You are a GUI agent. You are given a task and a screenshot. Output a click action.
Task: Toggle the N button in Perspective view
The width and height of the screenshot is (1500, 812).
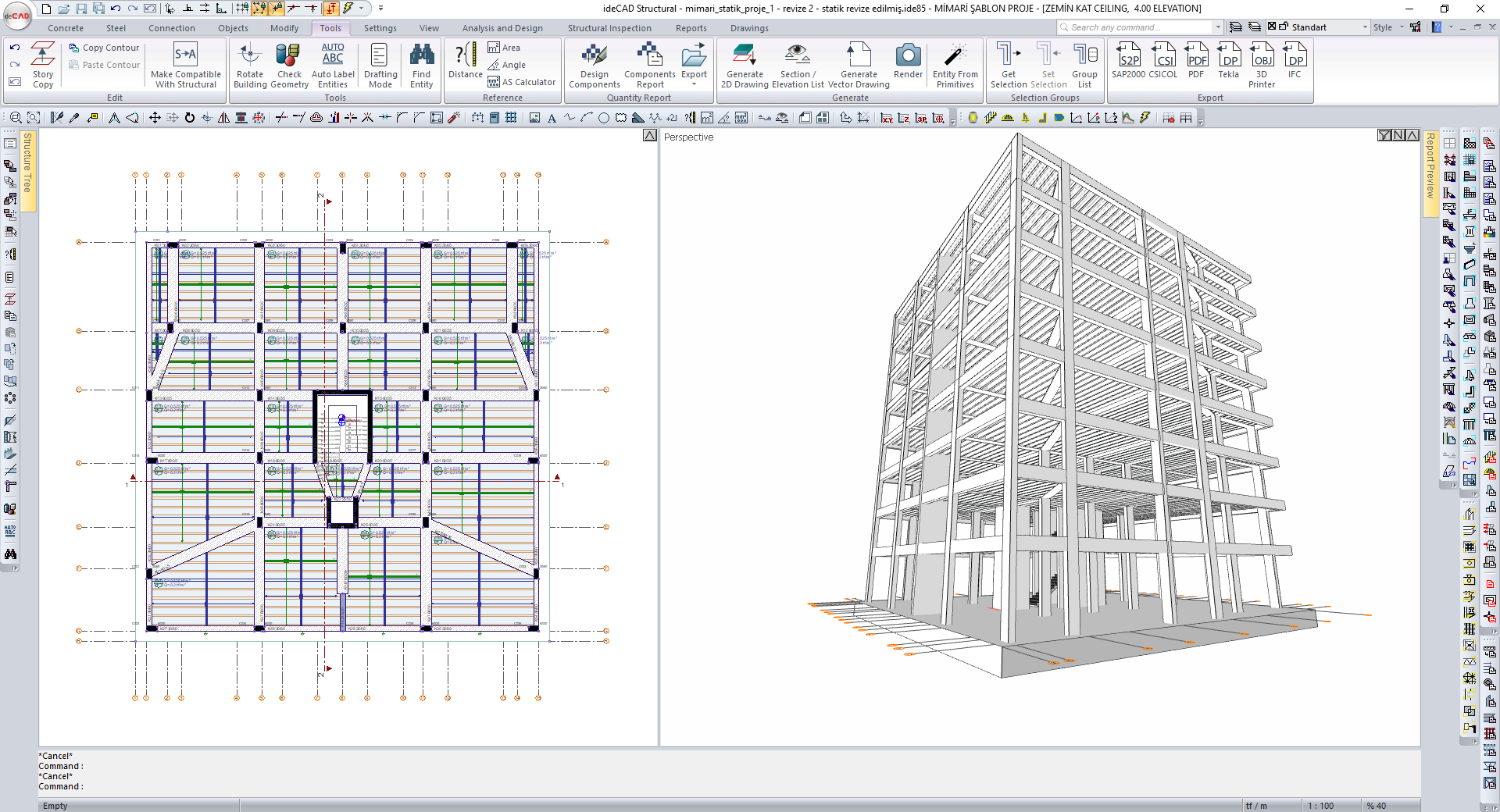(1398, 135)
